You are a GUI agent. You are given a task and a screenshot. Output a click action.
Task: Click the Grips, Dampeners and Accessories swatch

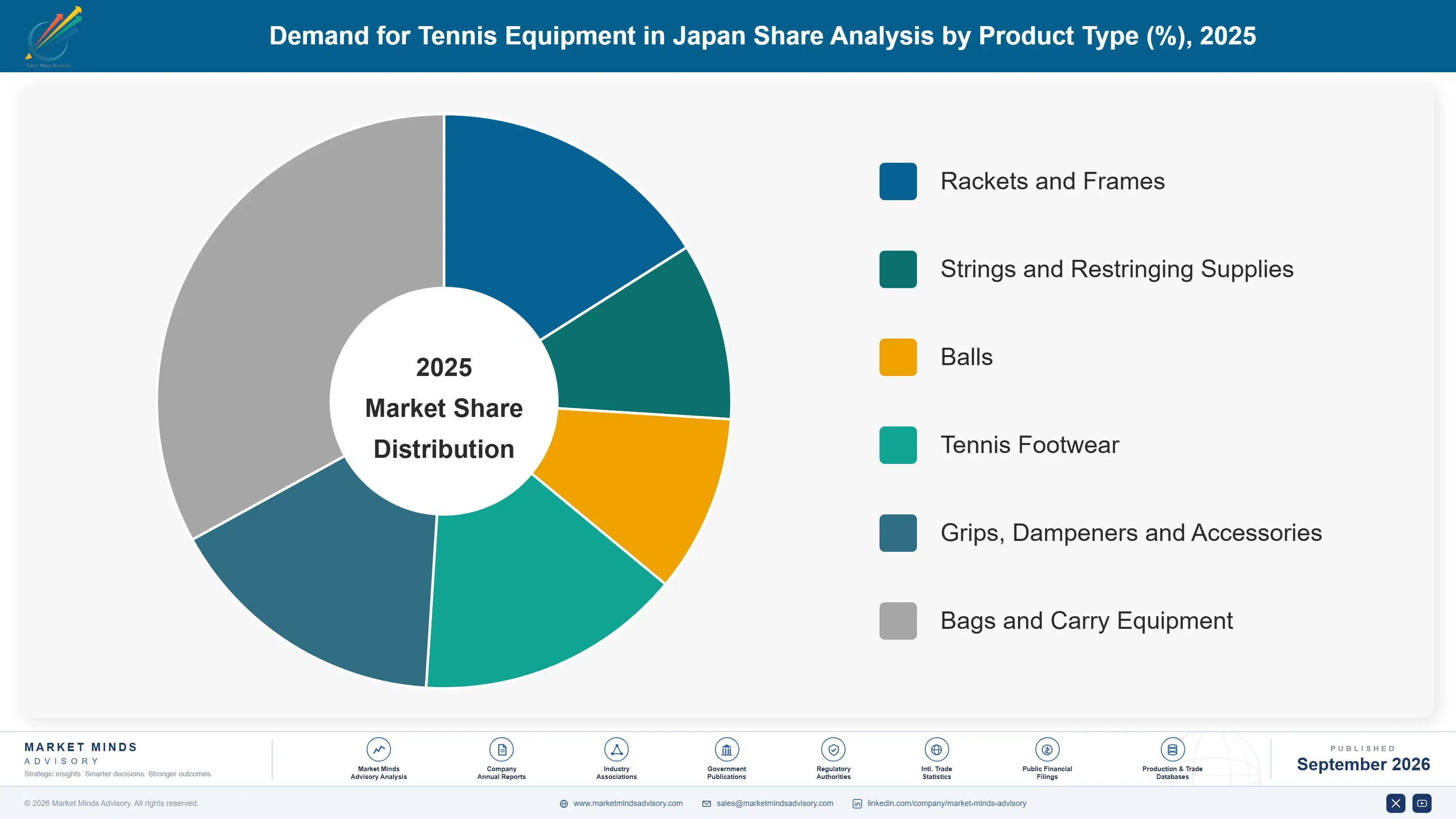click(x=897, y=533)
